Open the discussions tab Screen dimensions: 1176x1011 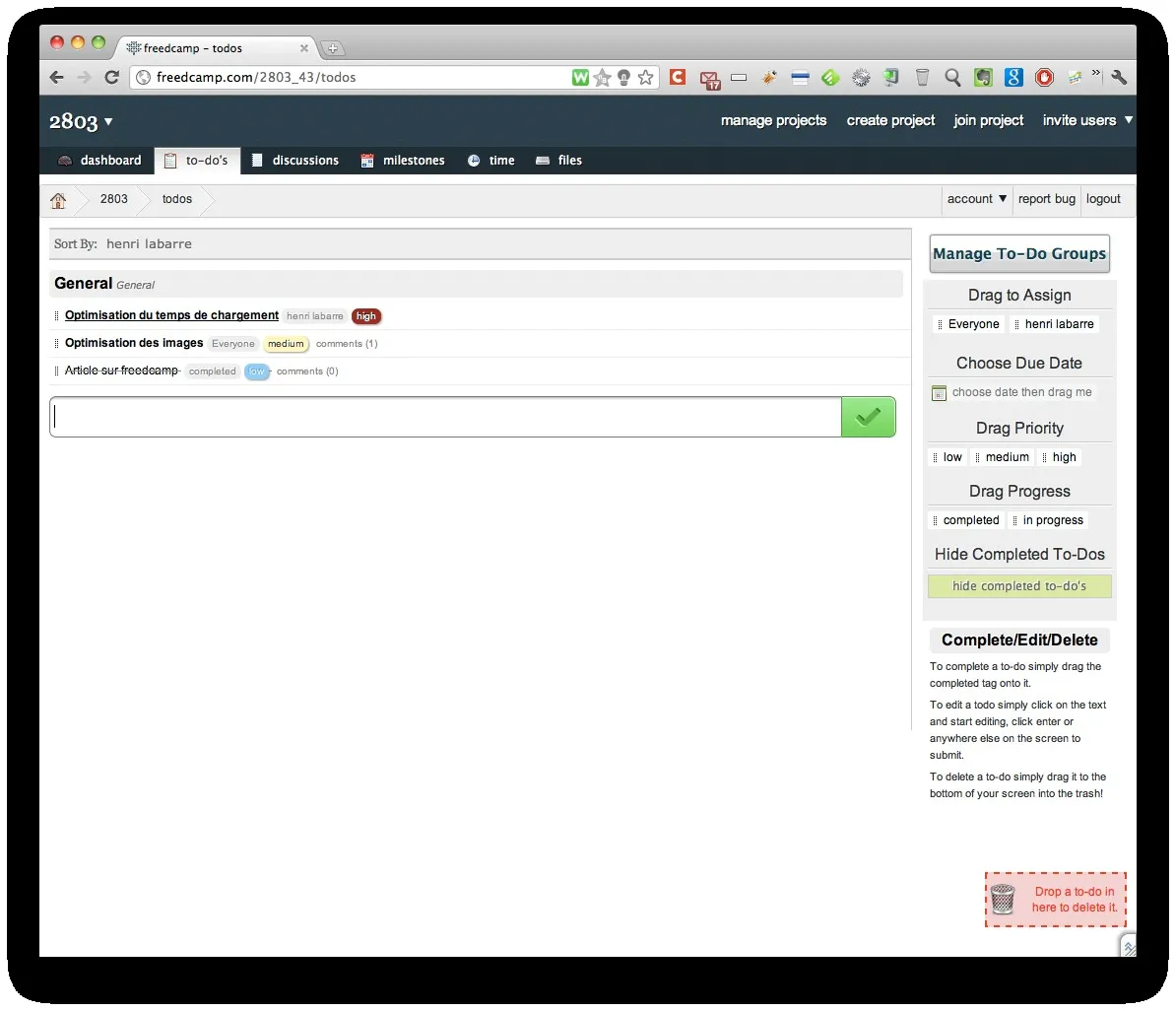[294, 161]
